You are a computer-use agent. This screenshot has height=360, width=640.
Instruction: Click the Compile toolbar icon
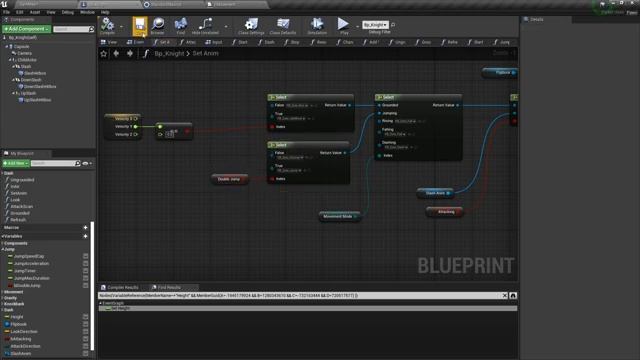coord(107,25)
